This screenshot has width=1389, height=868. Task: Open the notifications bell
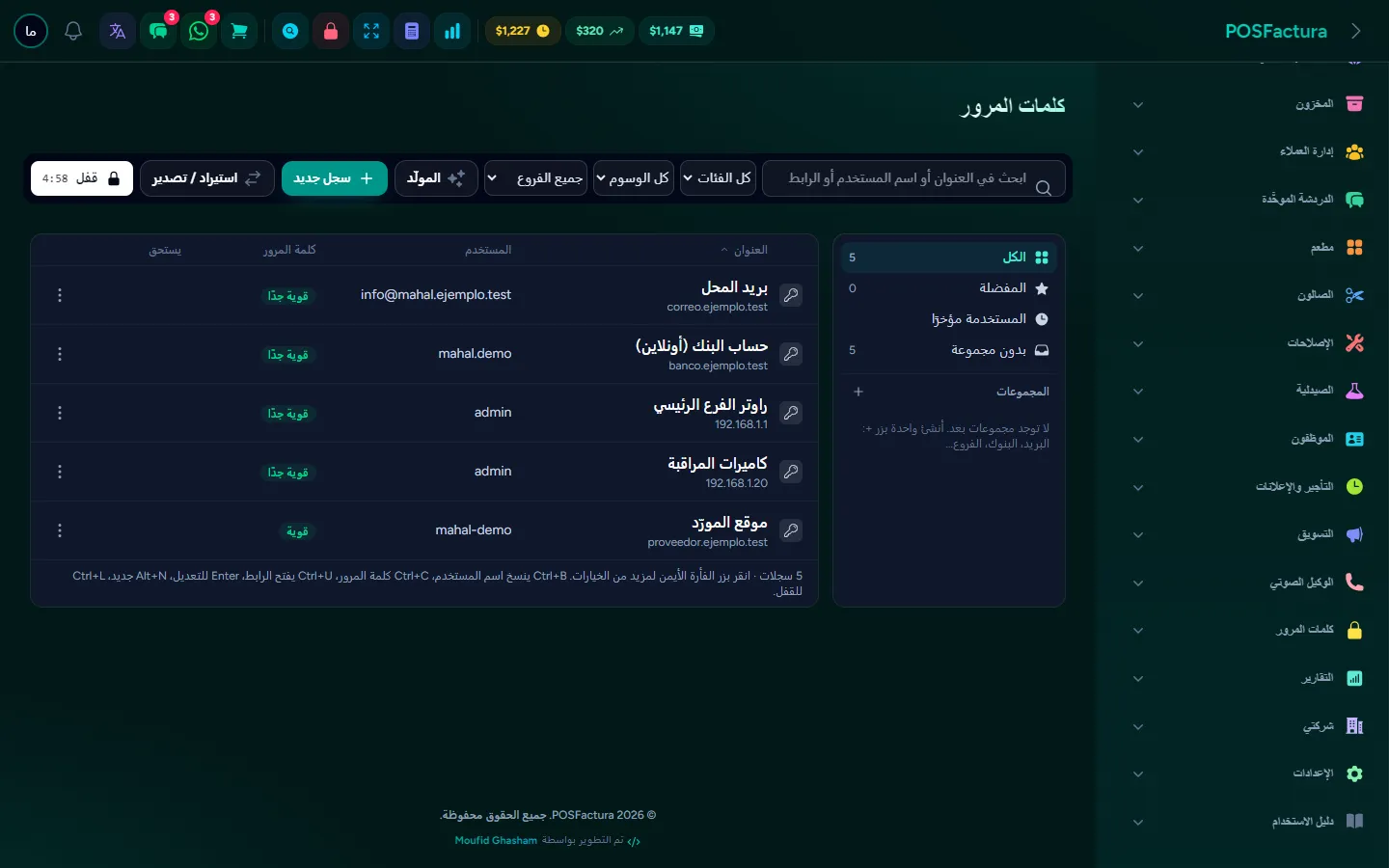[x=73, y=31]
